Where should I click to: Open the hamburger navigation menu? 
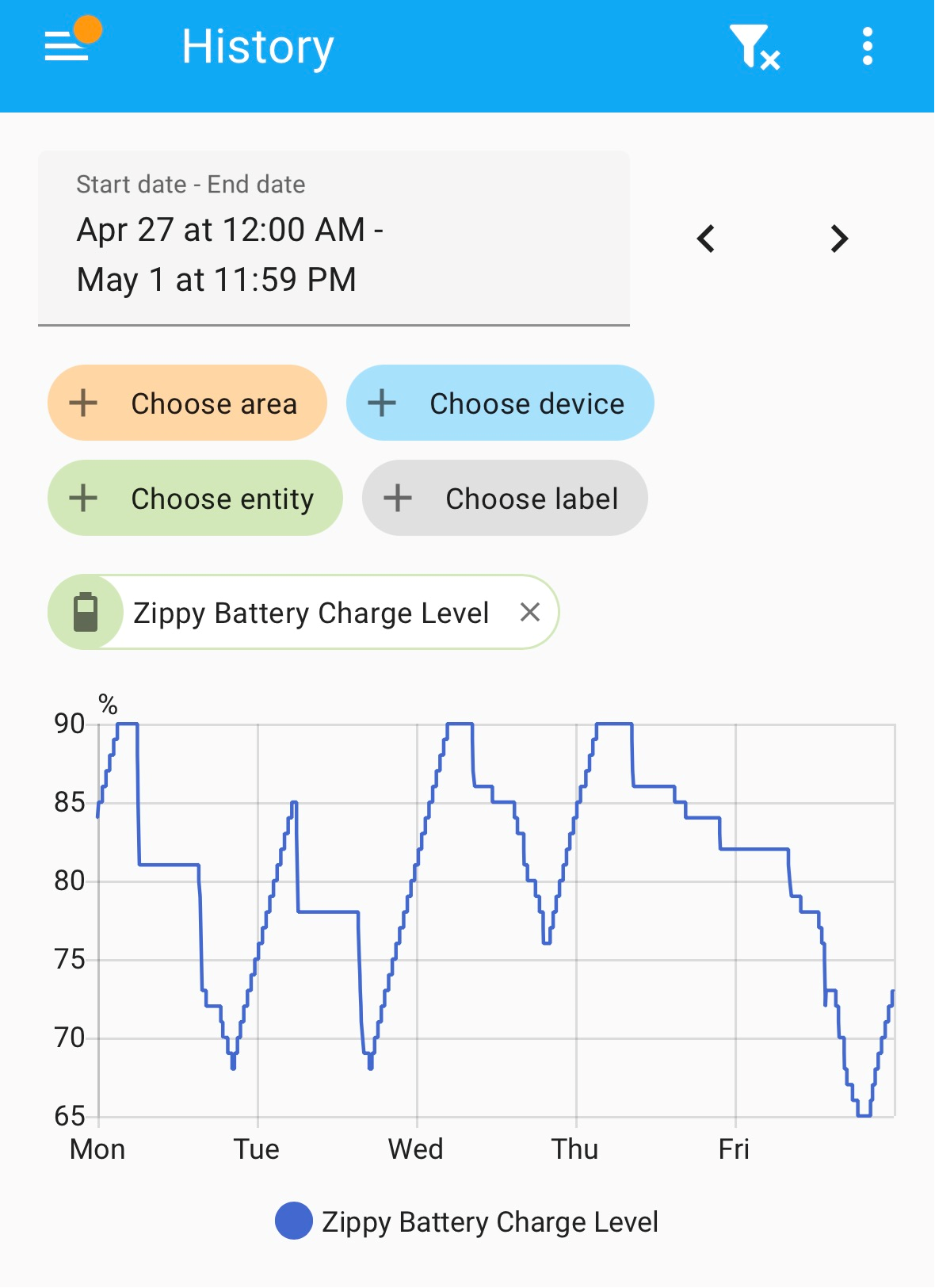(x=67, y=46)
